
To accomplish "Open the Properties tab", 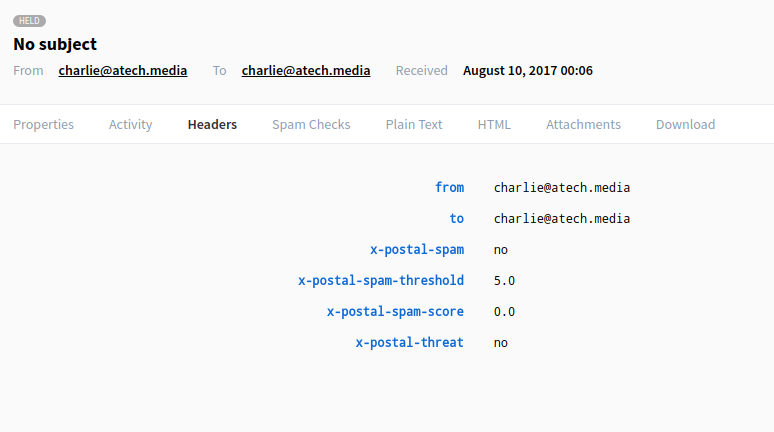I will [43, 124].
